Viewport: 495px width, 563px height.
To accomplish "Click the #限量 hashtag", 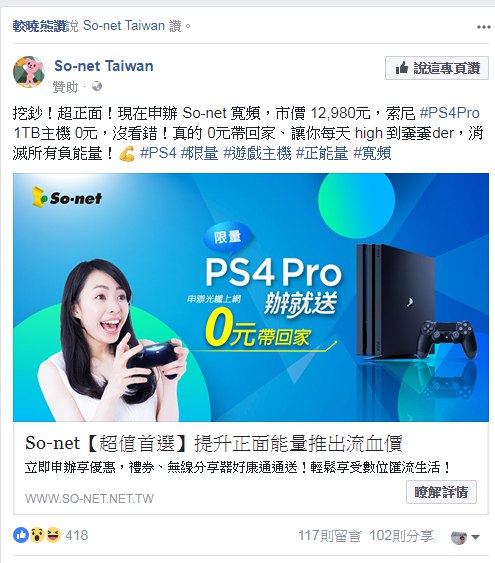I will [x=199, y=154].
